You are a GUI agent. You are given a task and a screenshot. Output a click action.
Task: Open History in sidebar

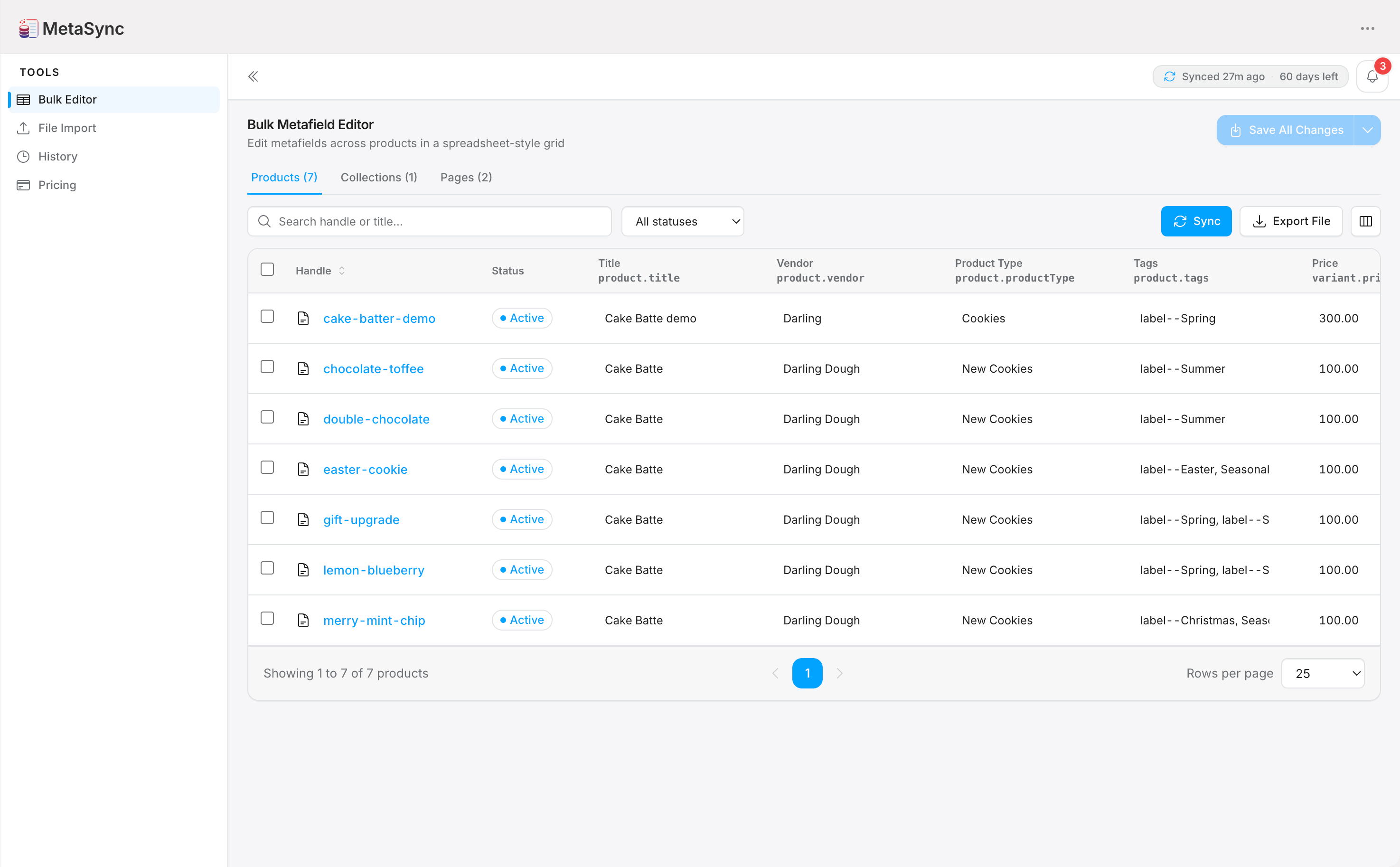click(114, 157)
